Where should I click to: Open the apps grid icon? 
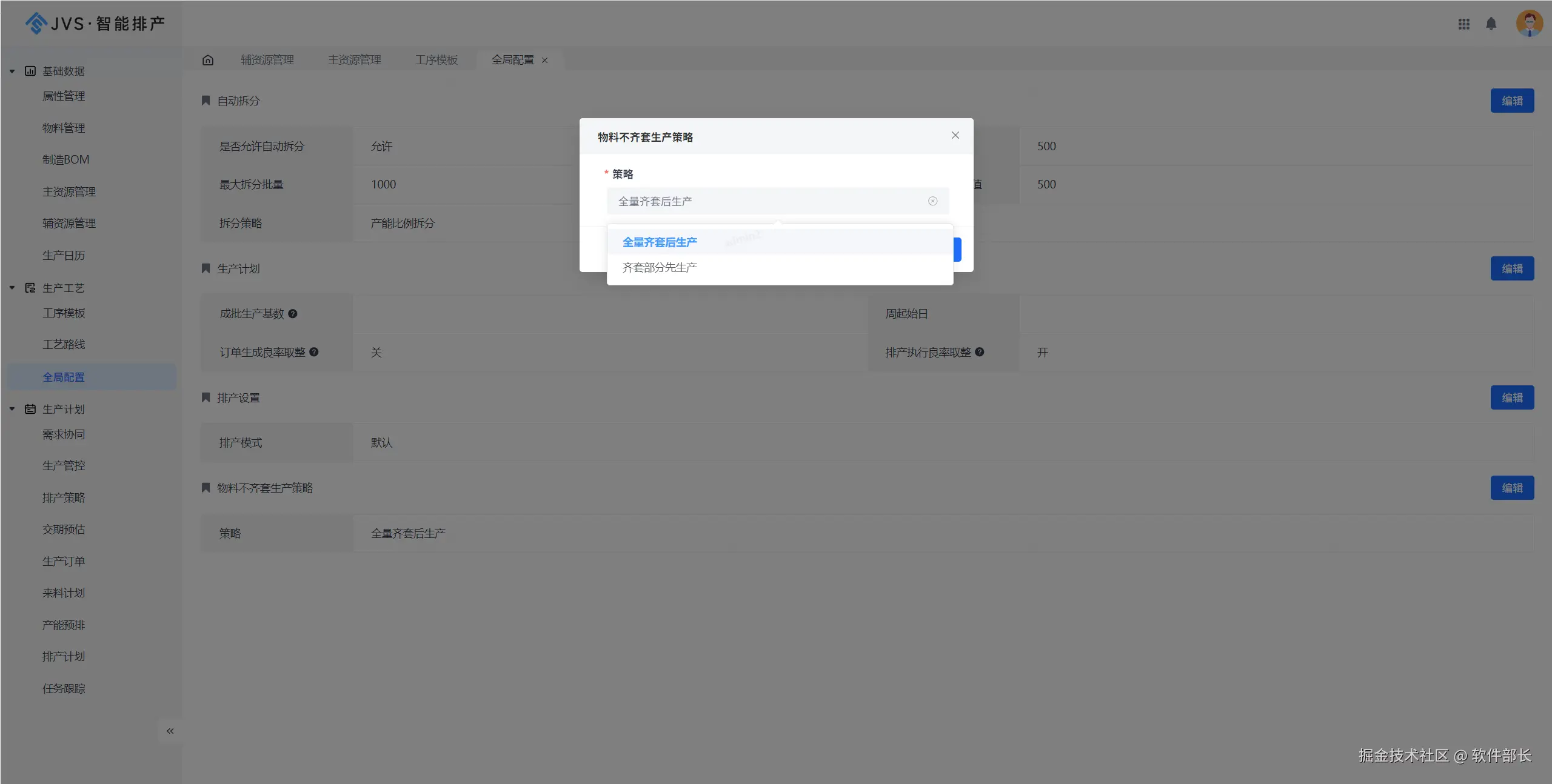point(1463,24)
